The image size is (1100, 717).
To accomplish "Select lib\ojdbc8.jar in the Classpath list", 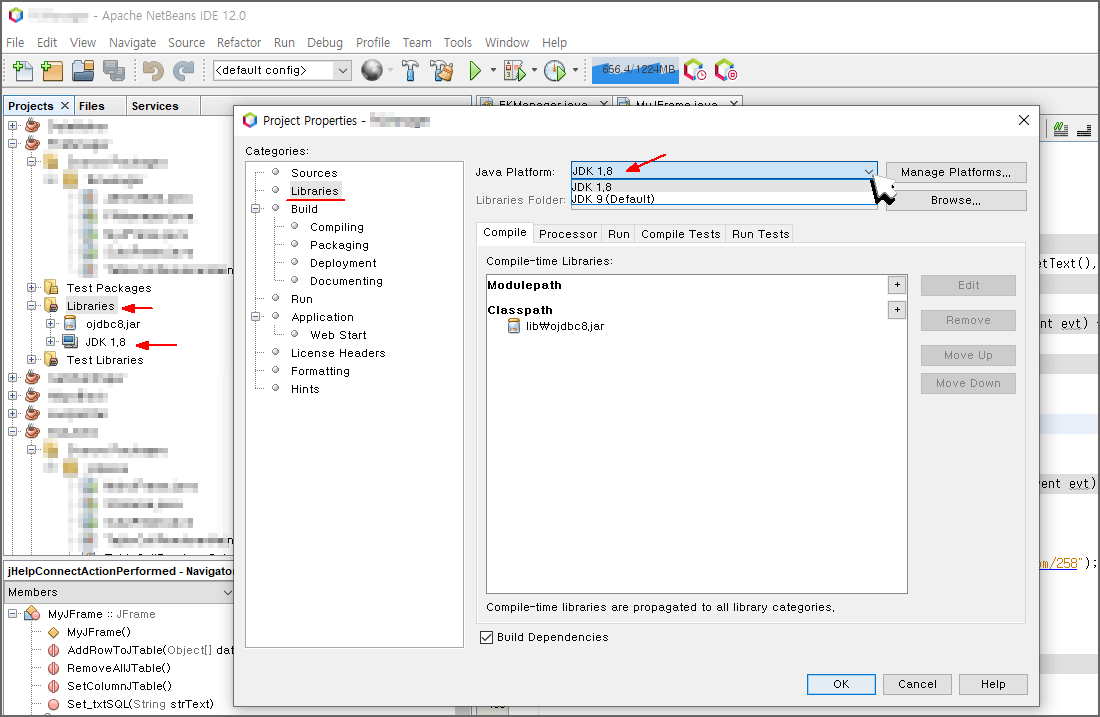I will [x=565, y=326].
